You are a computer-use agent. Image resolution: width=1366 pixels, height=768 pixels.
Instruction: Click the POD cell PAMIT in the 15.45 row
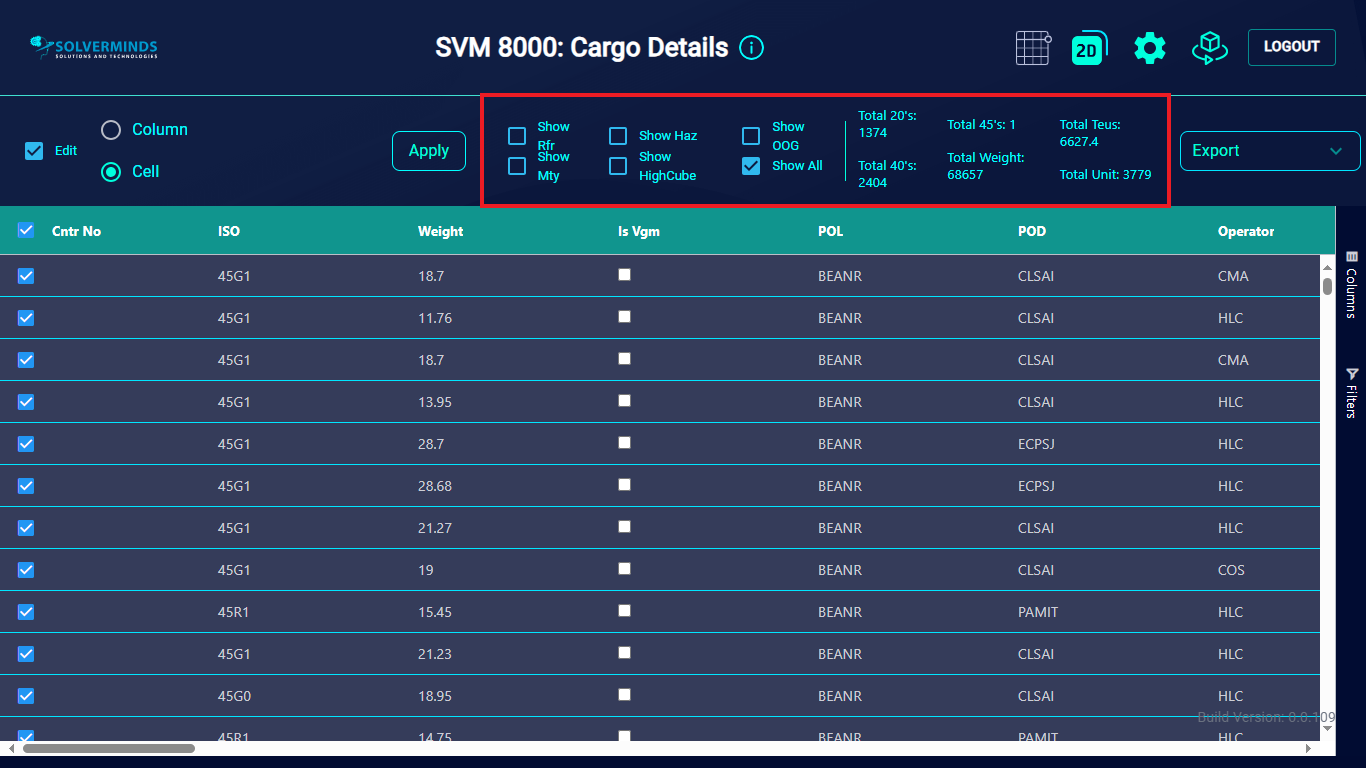pyautogui.click(x=1038, y=612)
